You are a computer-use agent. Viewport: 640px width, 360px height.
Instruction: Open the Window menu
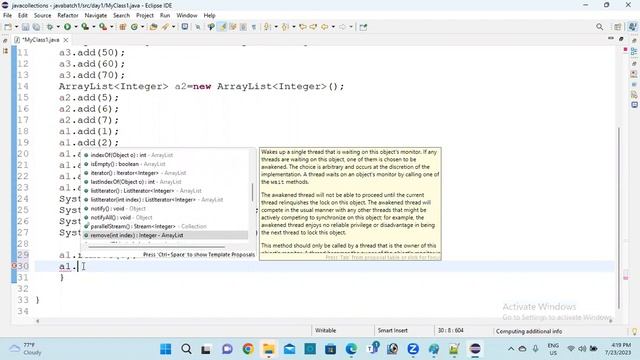click(187, 16)
